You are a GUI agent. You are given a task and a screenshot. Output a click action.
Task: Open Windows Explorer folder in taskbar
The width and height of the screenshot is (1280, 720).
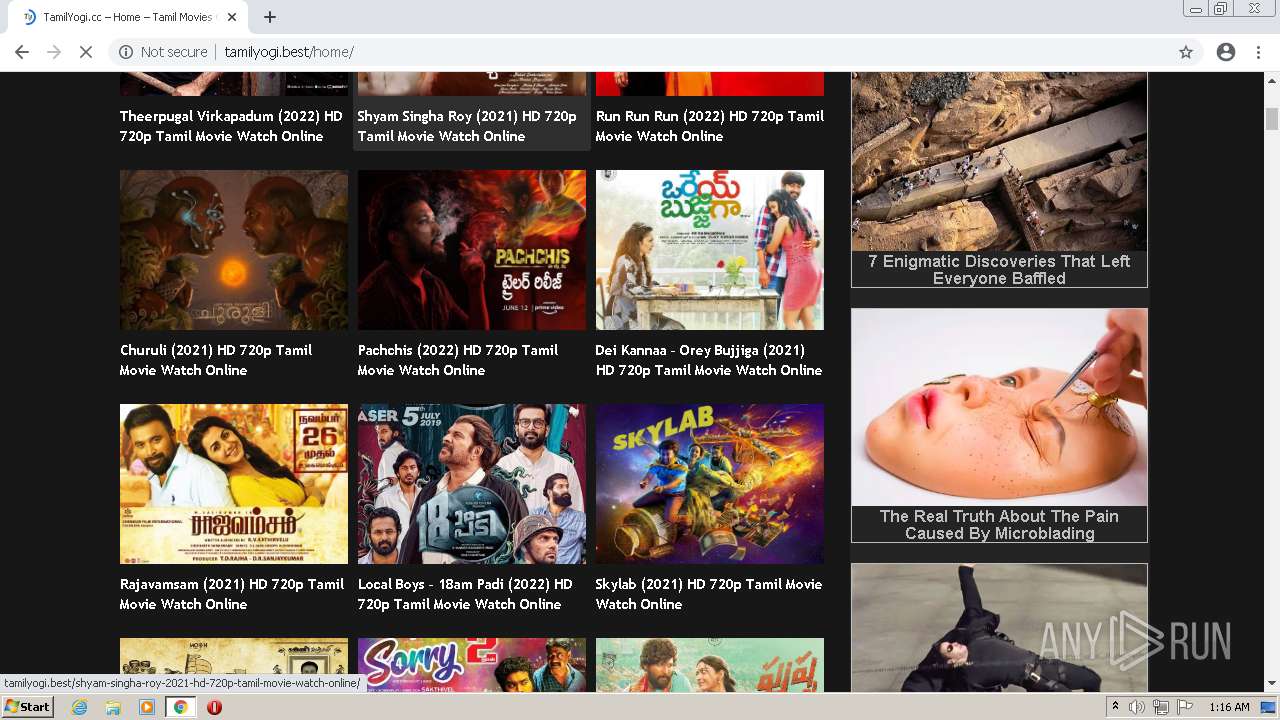pos(113,707)
